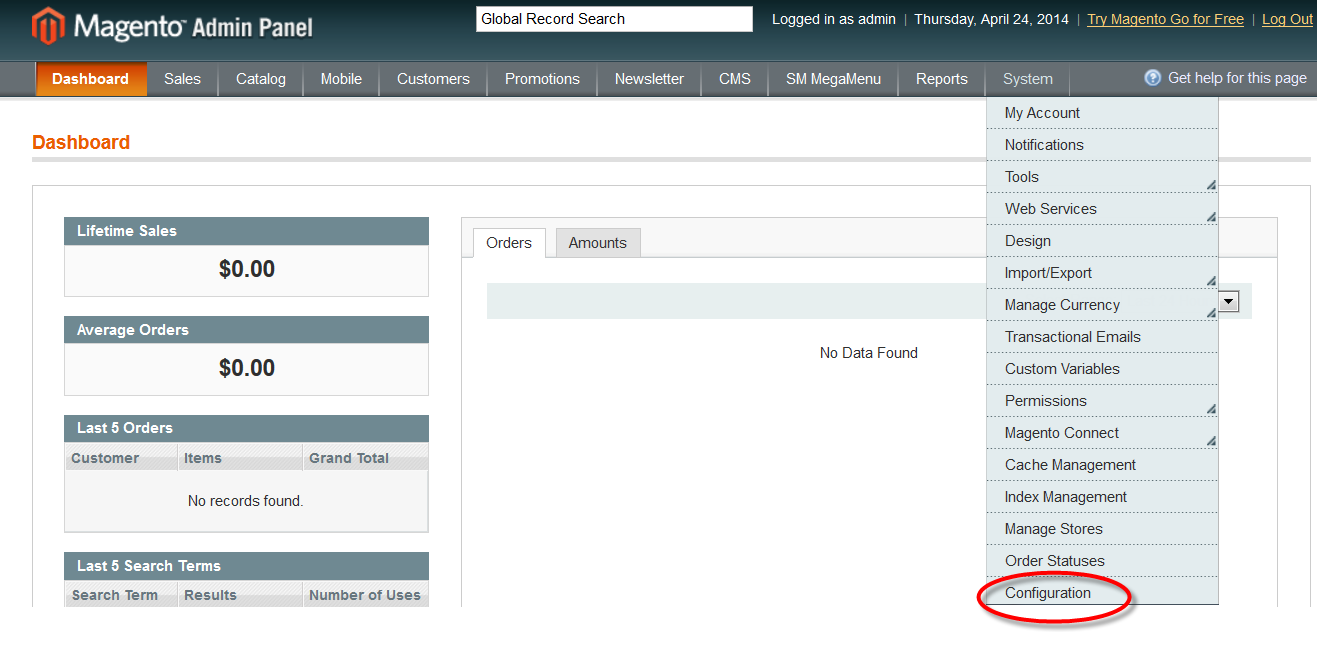This screenshot has height=654, width=1317.
Task: Choose Design in the System menu
Action: (x=1102, y=241)
